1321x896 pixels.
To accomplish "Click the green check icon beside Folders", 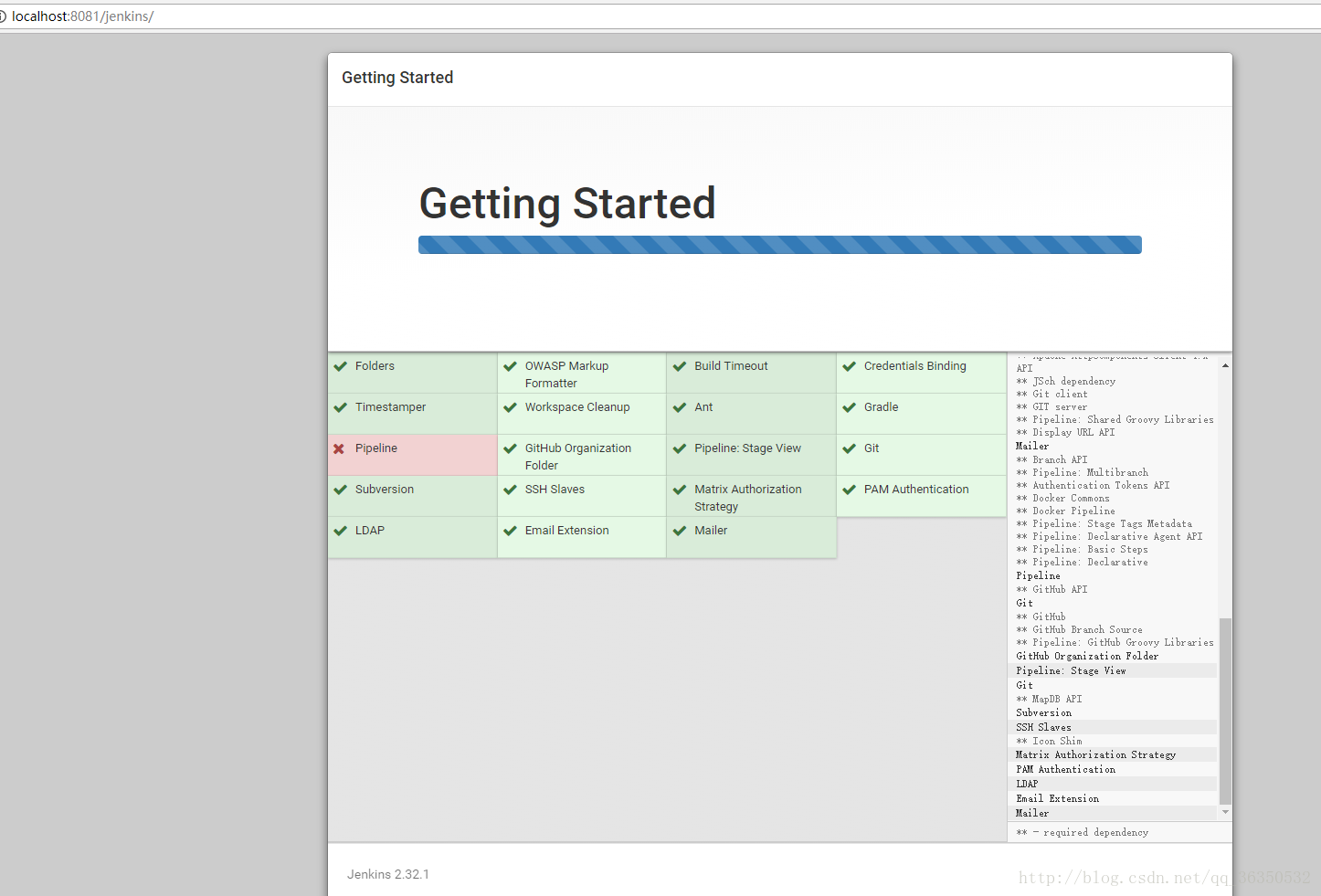I will coord(340,366).
